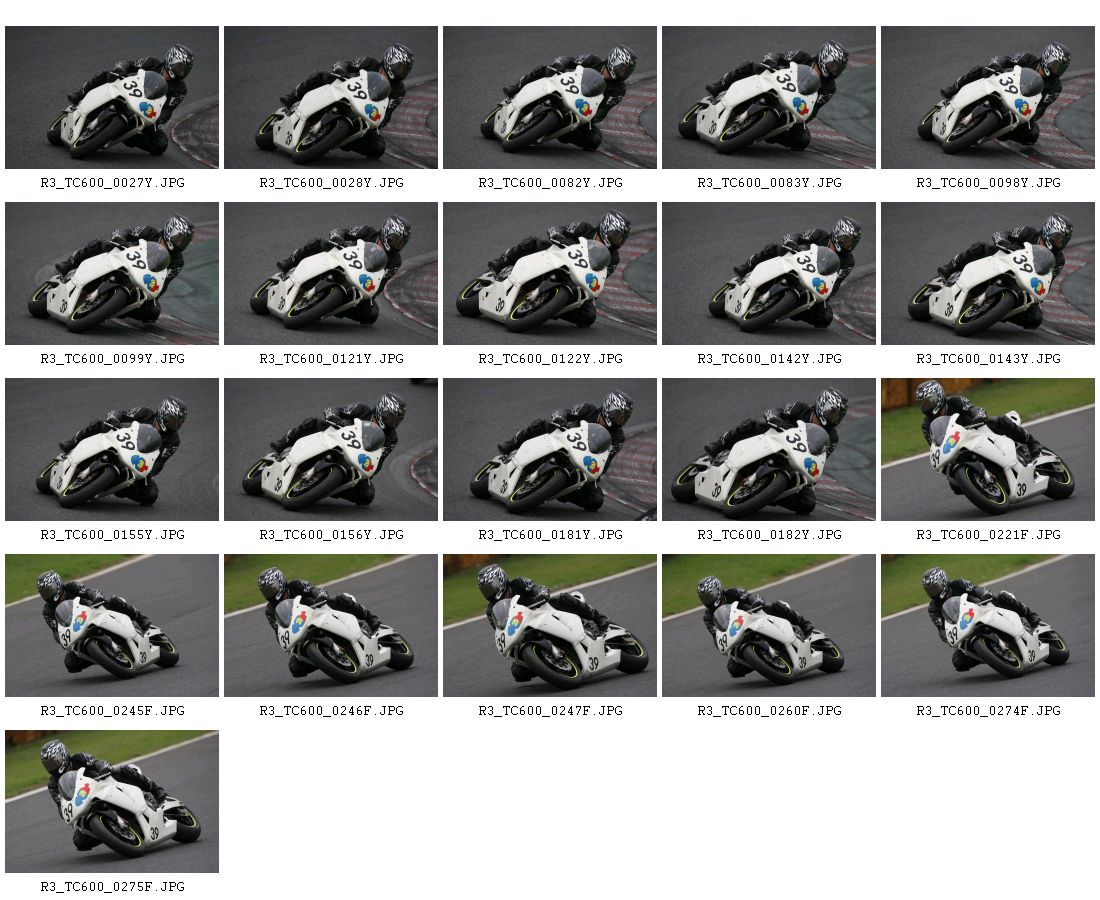Select filename text R3_TC600_0027Y.JPG

[112, 183]
